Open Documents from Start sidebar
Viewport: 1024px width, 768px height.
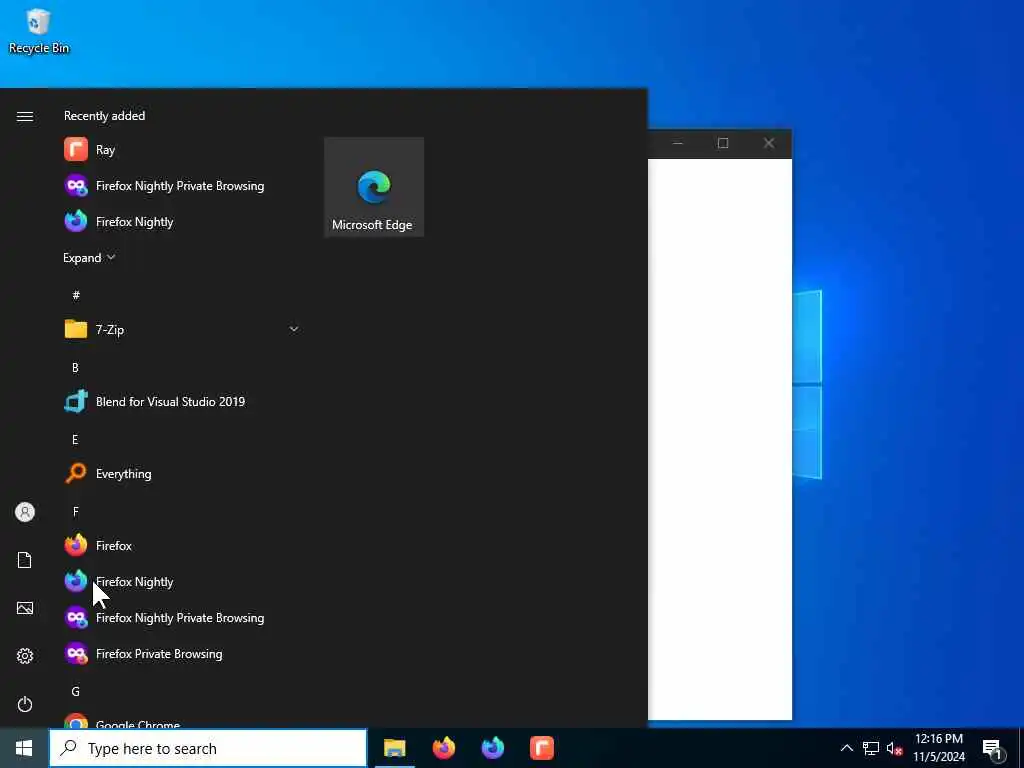pyautogui.click(x=25, y=560)
